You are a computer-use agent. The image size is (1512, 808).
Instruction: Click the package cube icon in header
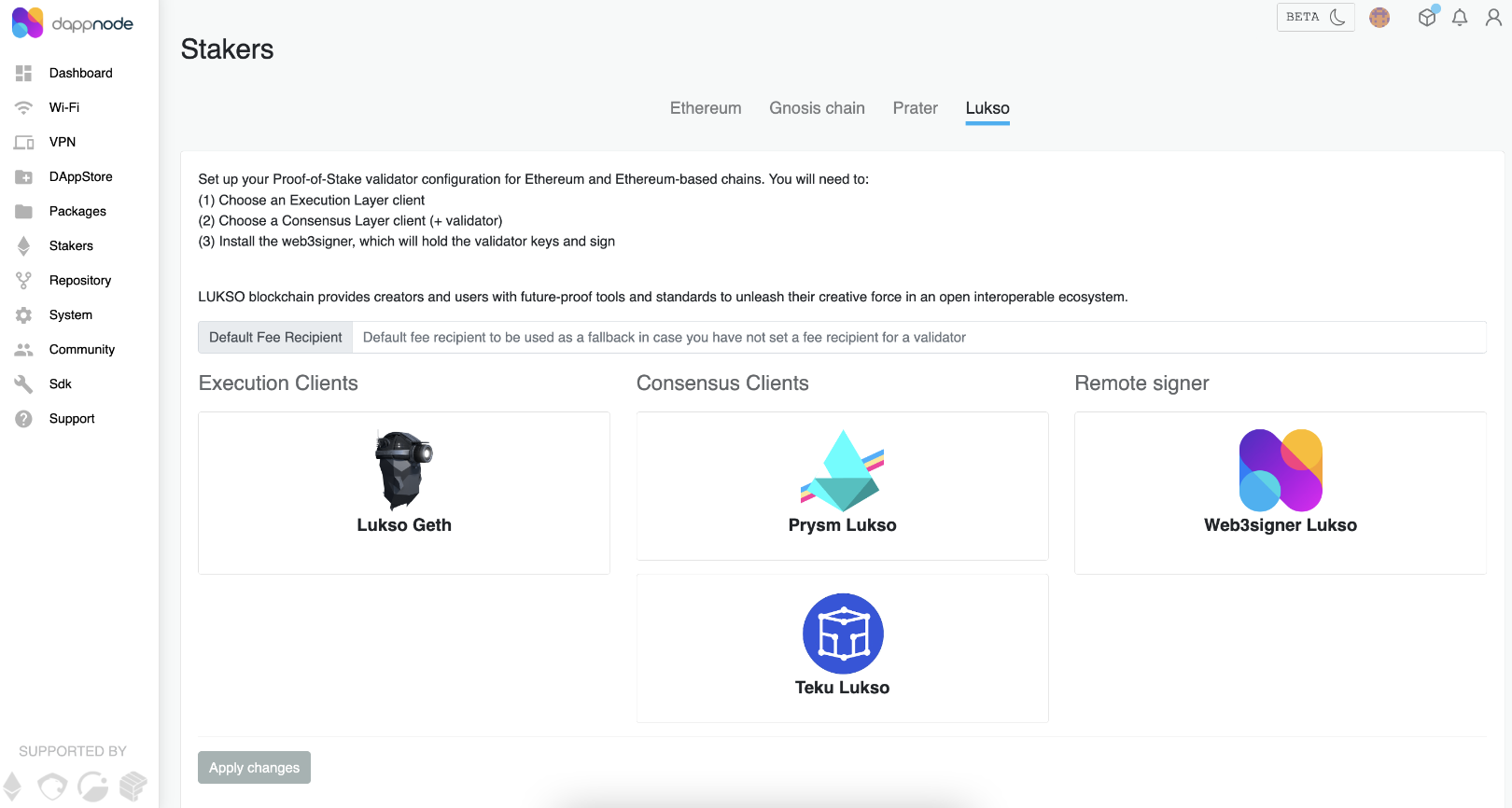tap(1427, 18)
